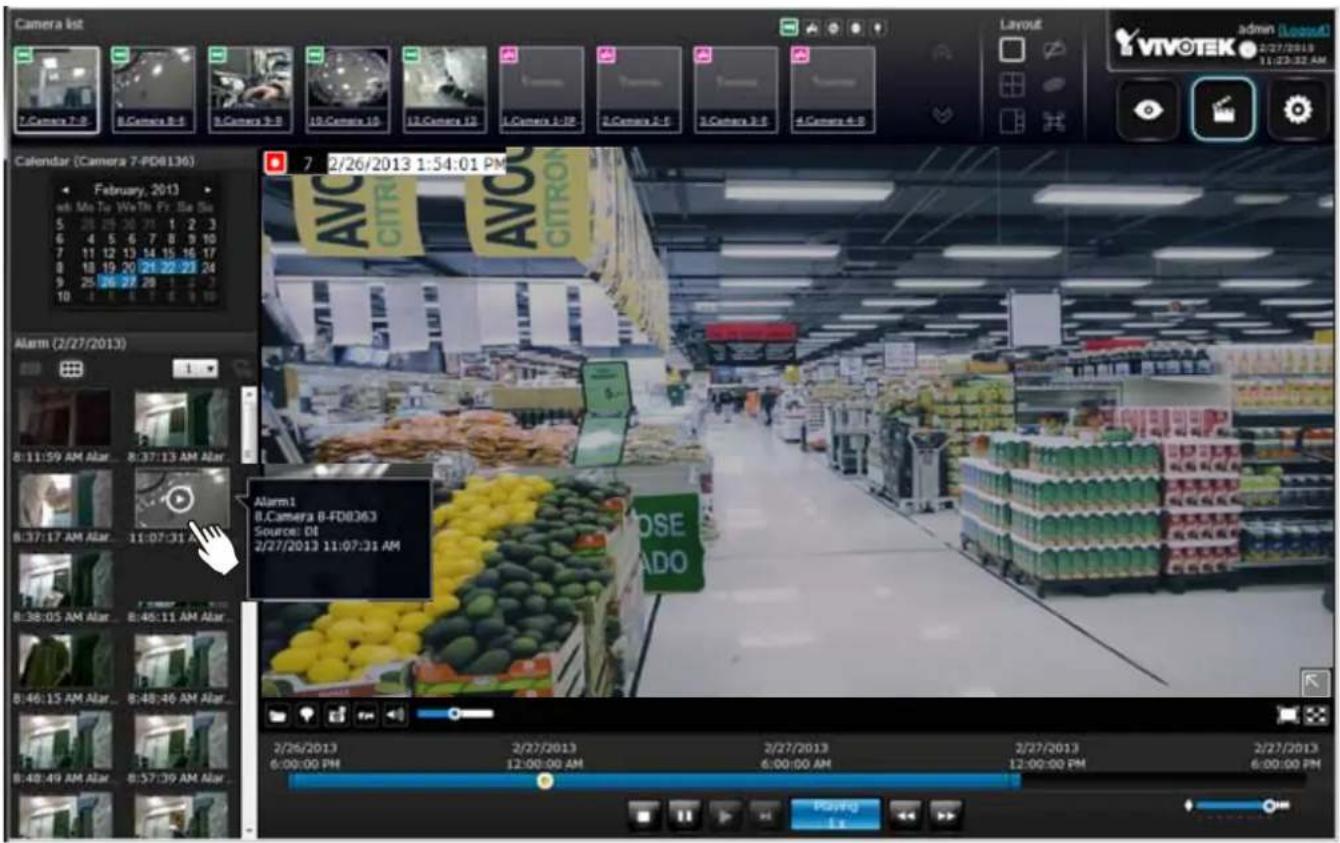Click the red recording indicator on video
This screenshot has height=843, width=1340.
click(x=274, y=163)
